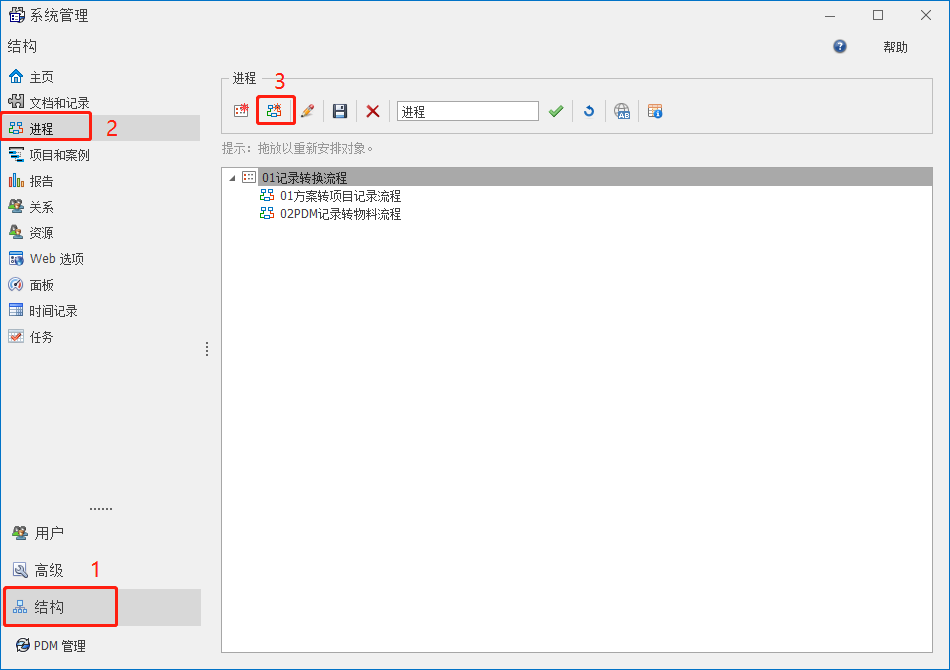Screen dimensions: 950x670
Task: Click the new process icon highlighted in red
Action: [275, 111]
